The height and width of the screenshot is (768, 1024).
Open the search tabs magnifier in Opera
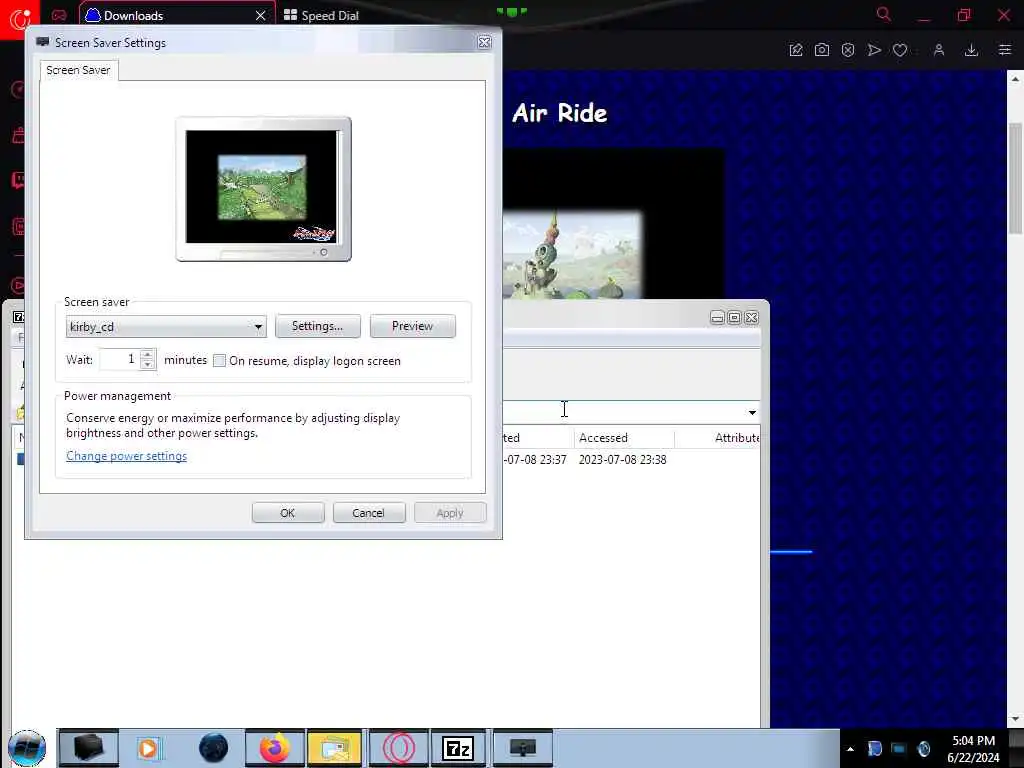[x=884, y=14]
